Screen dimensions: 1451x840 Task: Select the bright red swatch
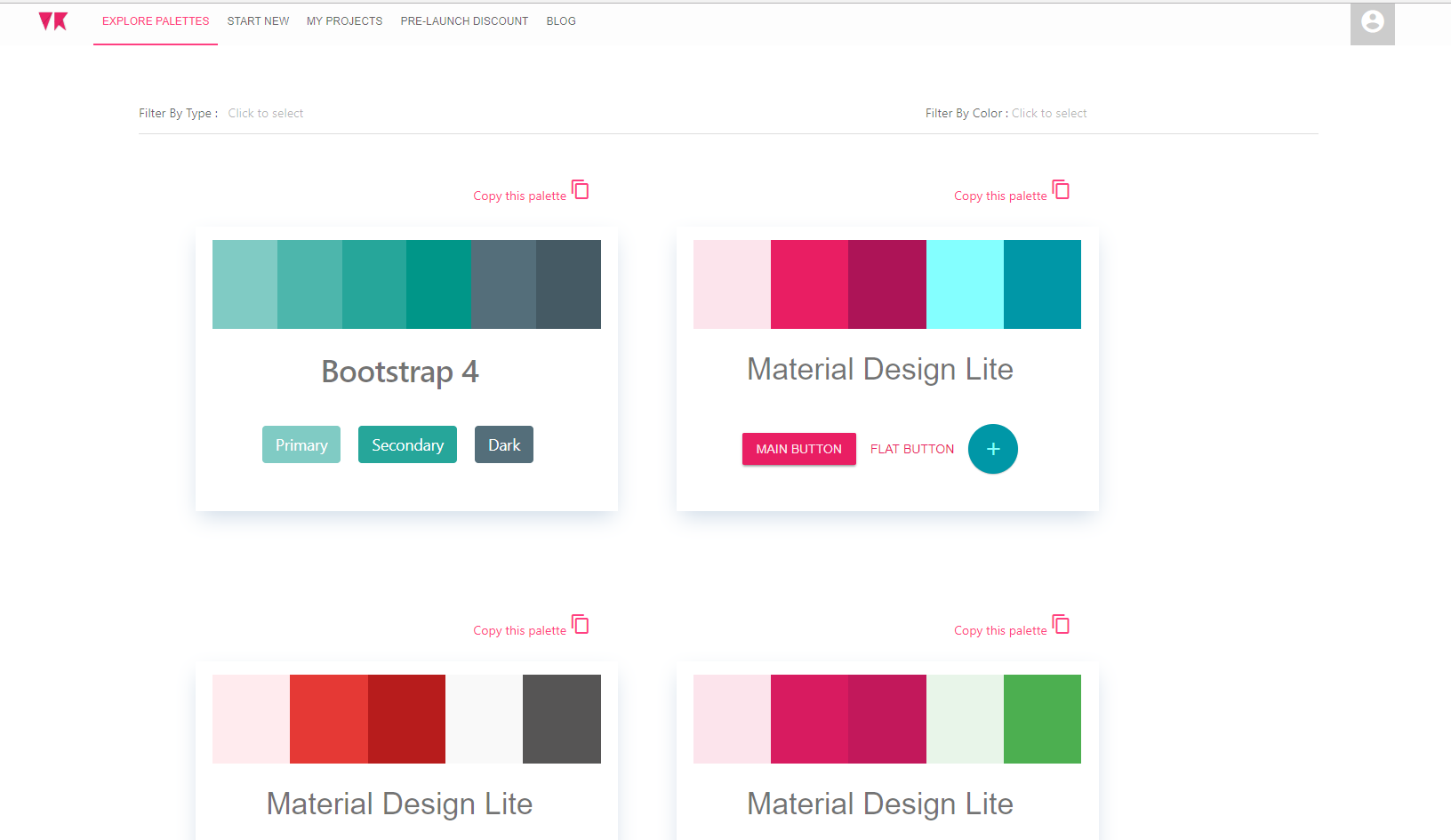(329, 719)
